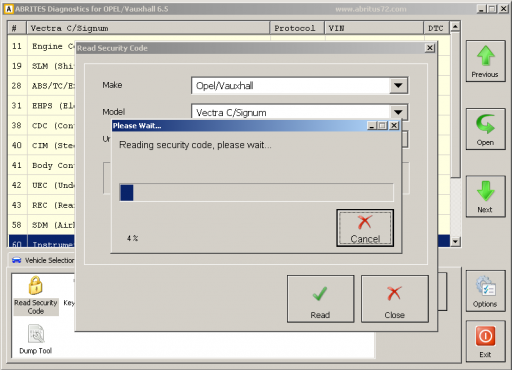Click the Open green curved arrow button
This screenshot has width=512, height=370.
point(486,129)
